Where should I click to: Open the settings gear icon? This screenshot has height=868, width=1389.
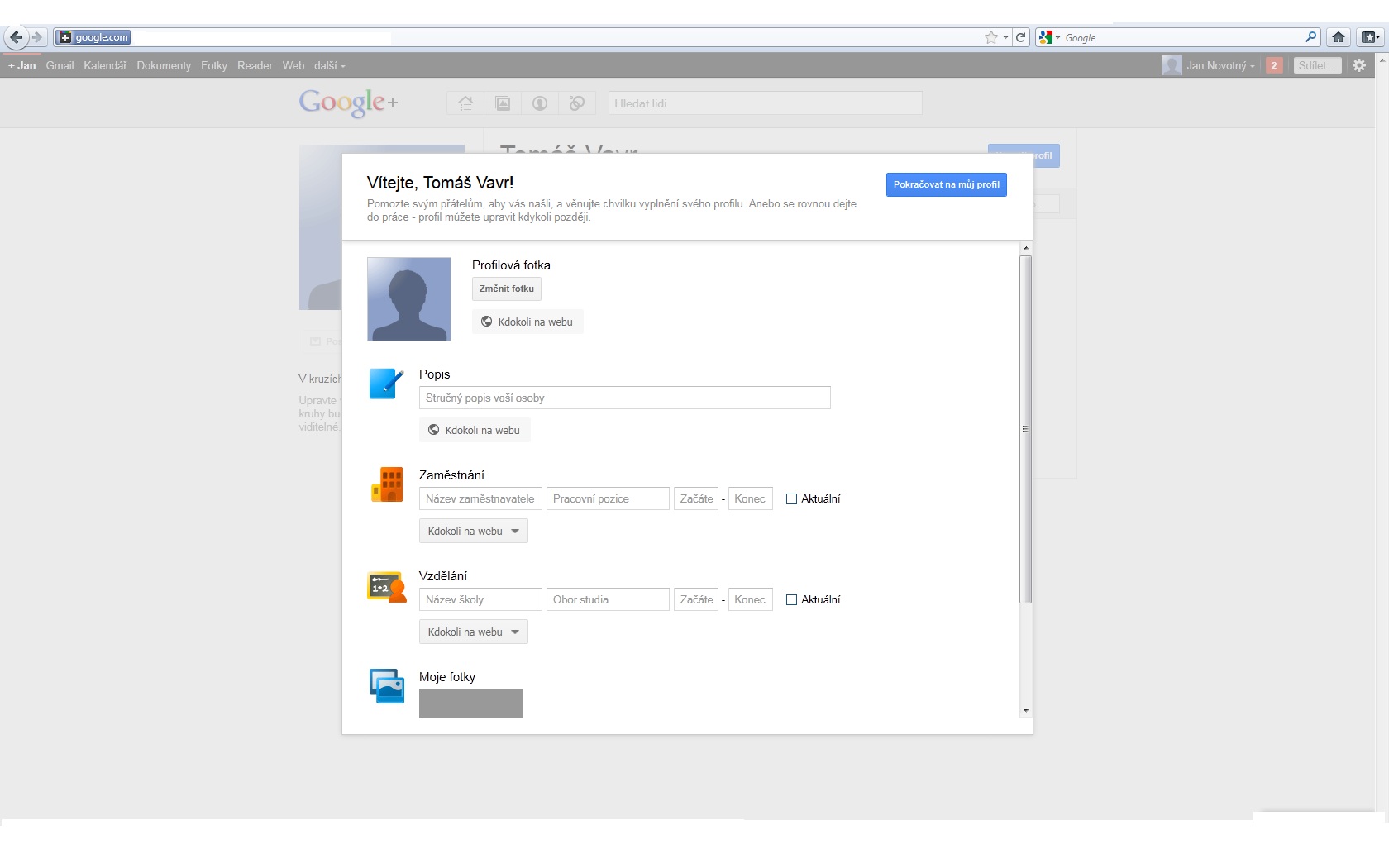pyautogui.click(x=1358, y=65)
